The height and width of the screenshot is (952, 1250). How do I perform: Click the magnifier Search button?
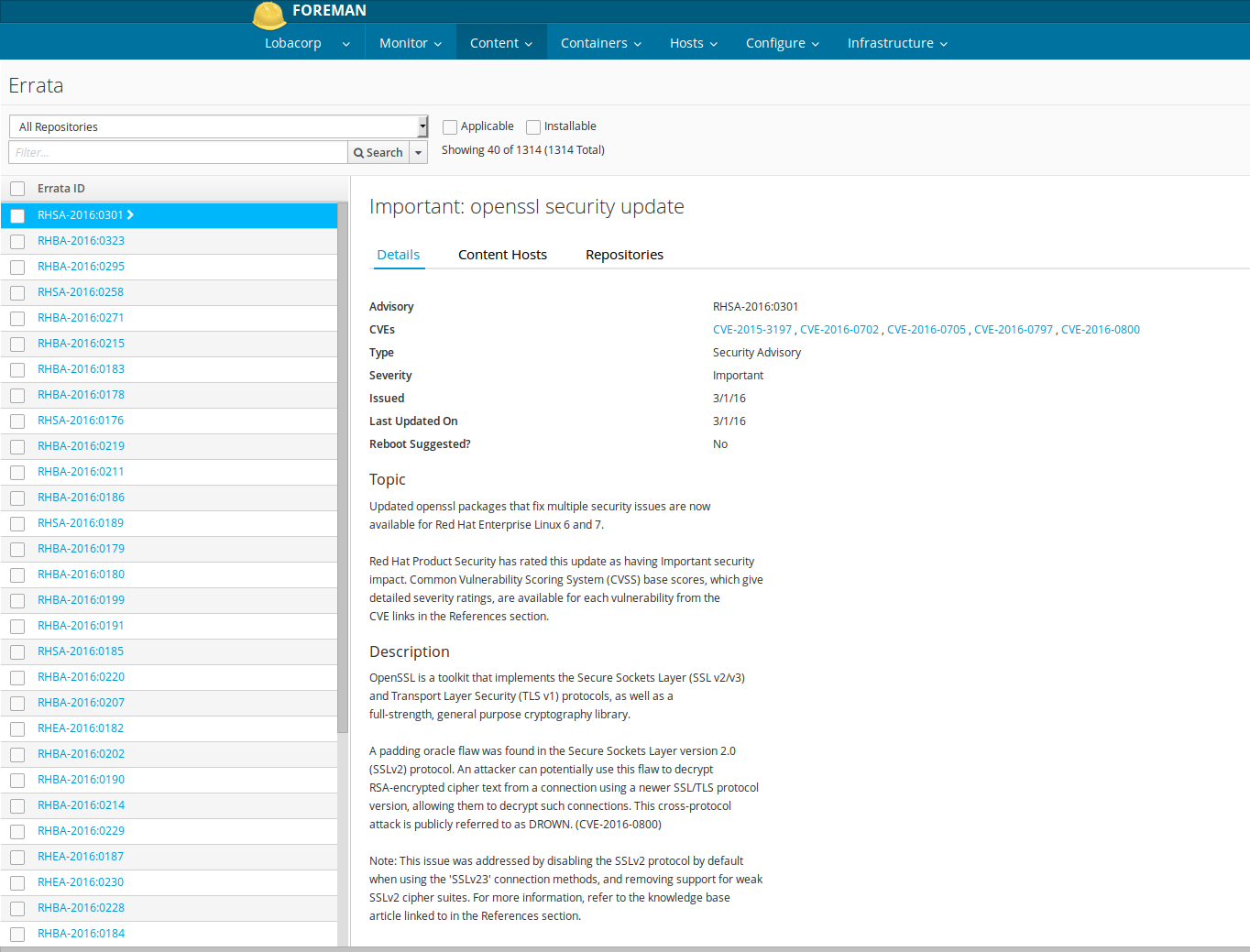378,153
